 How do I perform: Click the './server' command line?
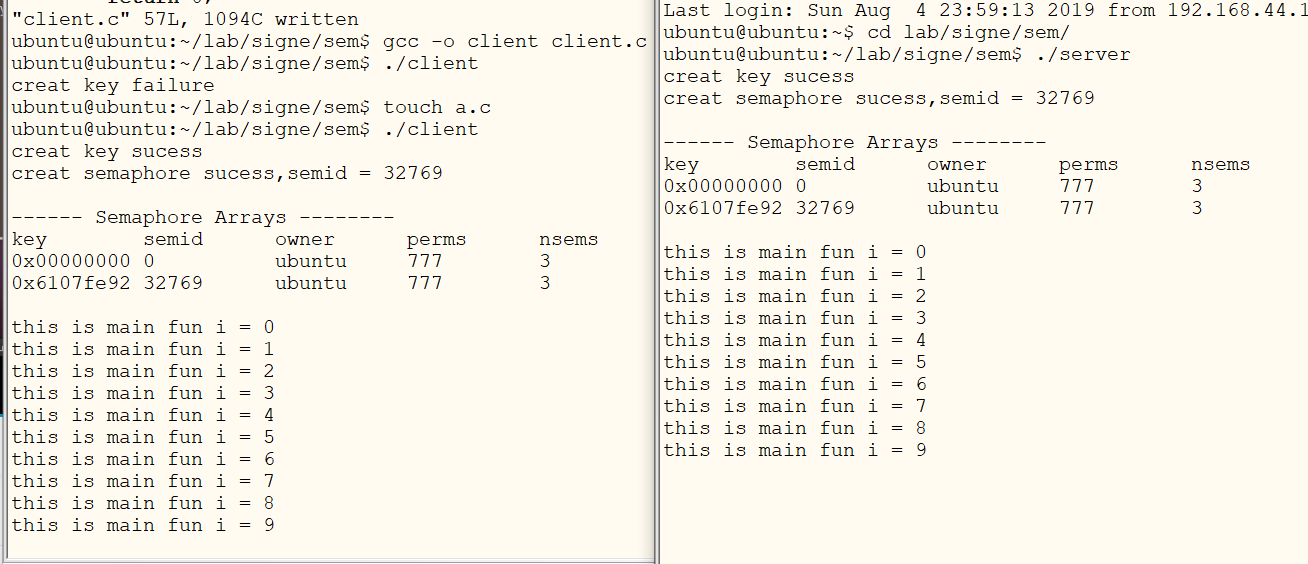897,55
